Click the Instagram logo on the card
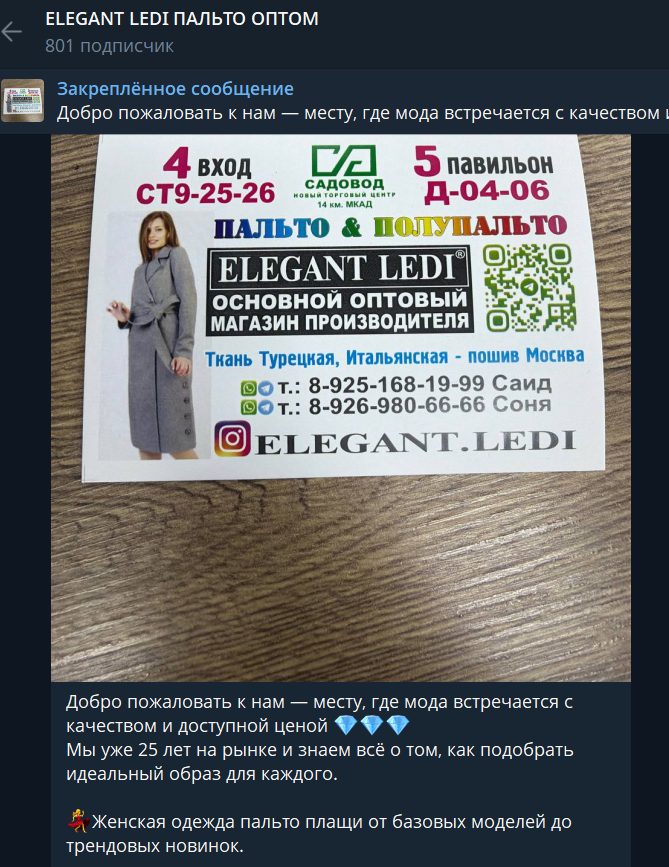The height and width of the screenshot is (867, 669). [x=232, y=438]
